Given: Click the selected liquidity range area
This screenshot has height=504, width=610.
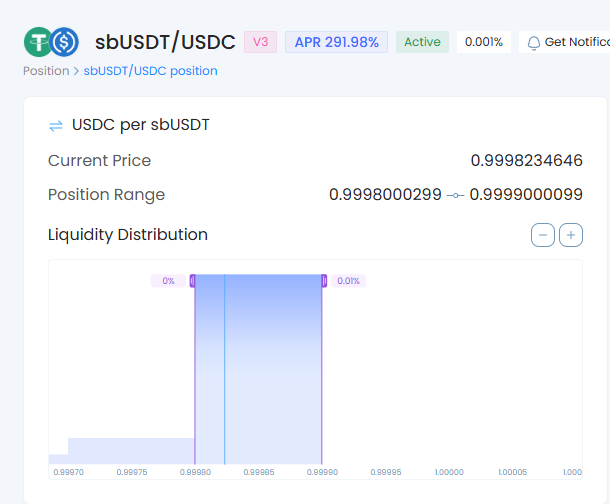Looking at the screenshot, I should 258,369.
